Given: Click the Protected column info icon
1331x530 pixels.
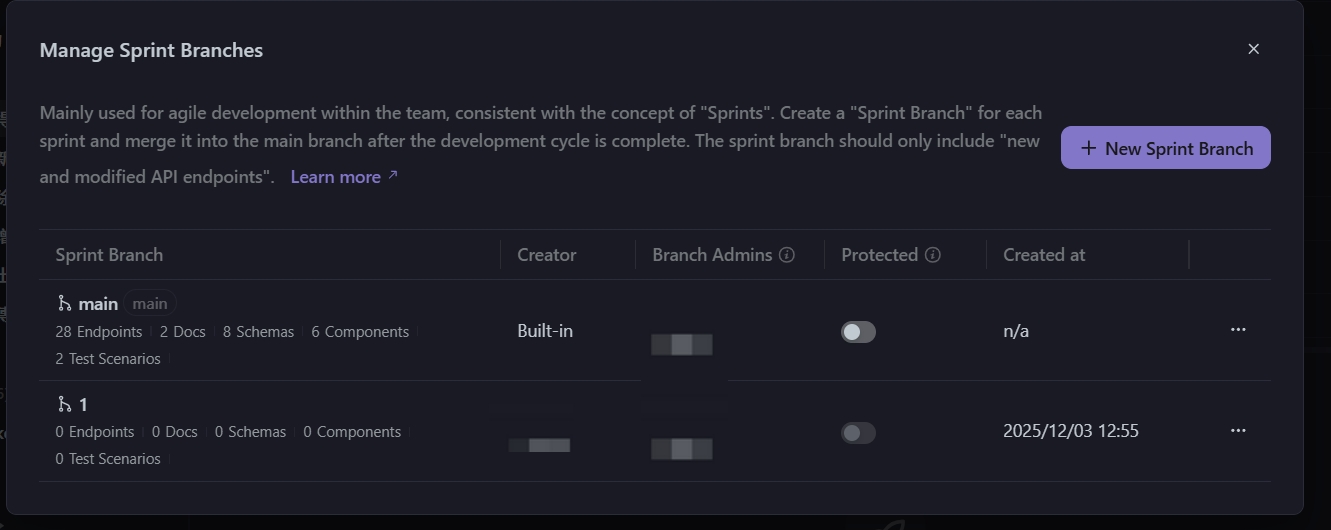Looking at the screenshot, I should pos(933,255).
